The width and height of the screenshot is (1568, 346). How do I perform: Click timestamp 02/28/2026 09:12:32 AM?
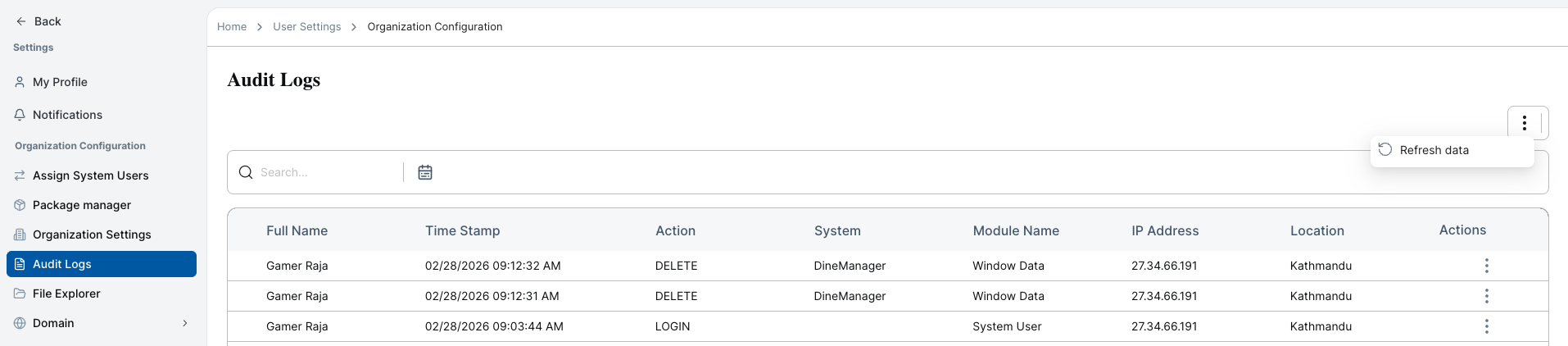493,266
